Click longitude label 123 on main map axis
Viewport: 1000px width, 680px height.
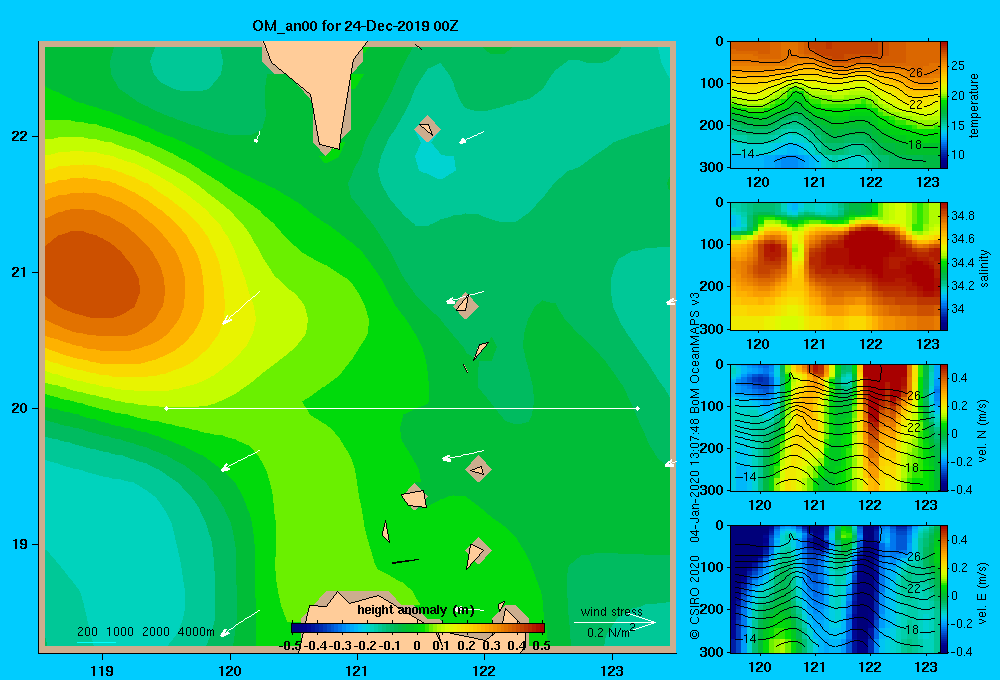click(x=612, y=670)
